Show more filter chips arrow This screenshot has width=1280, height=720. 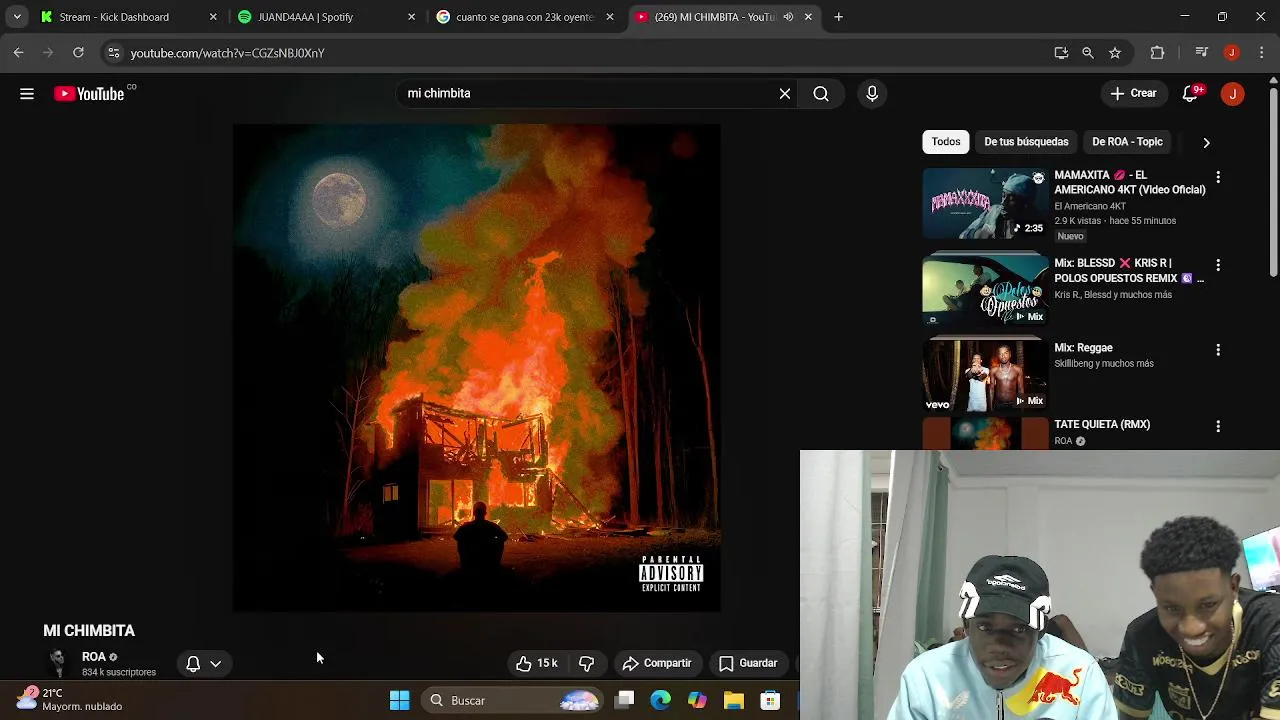[x=1206, y=142]
